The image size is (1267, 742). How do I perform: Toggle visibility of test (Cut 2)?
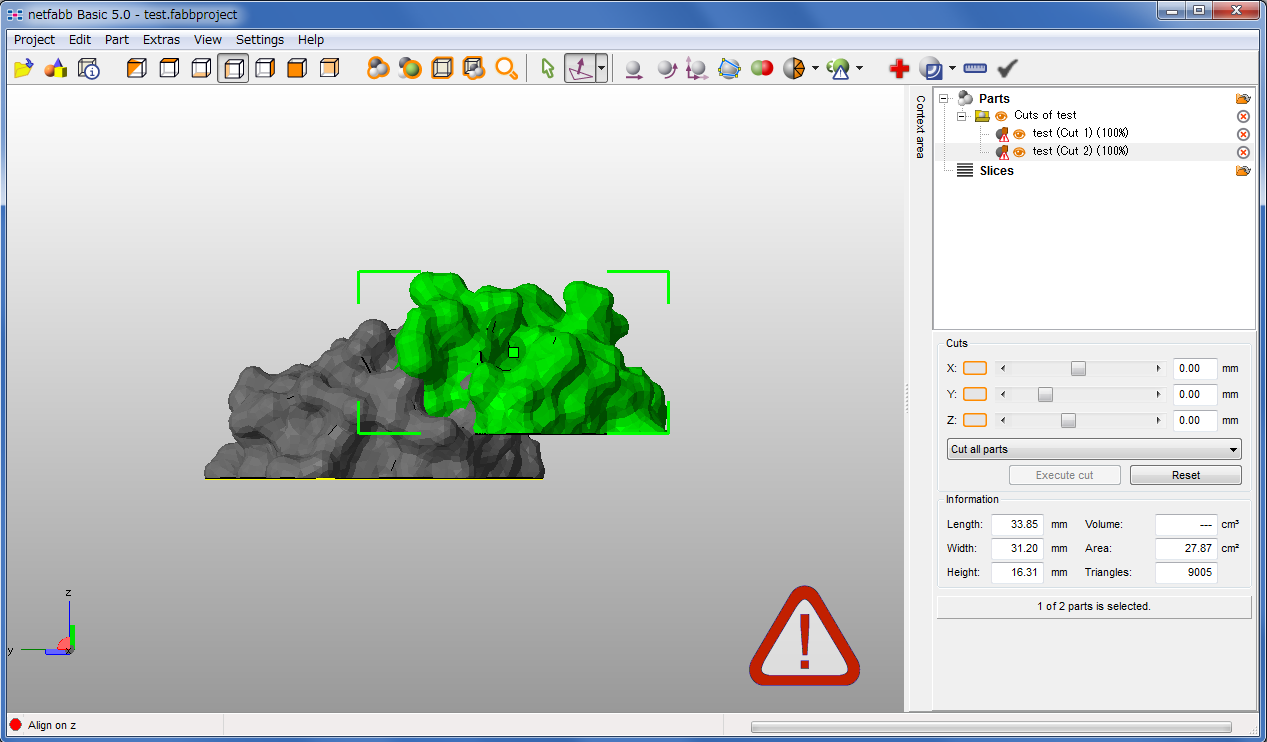tap(1019, 152)
